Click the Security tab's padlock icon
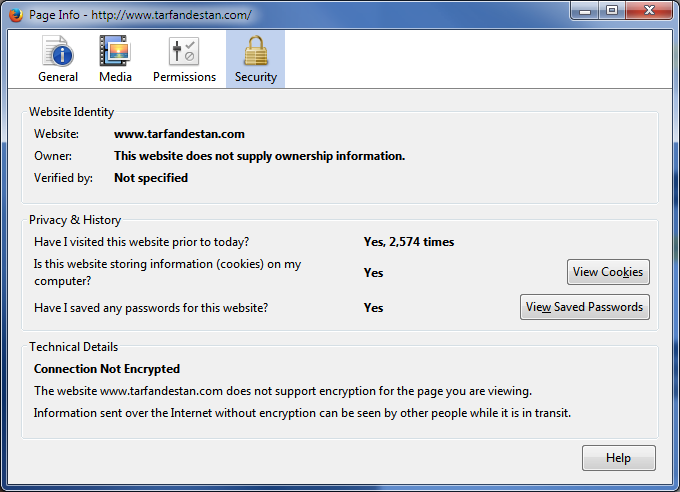This screenshot has width=680, height=492. [x=255, y=51]
